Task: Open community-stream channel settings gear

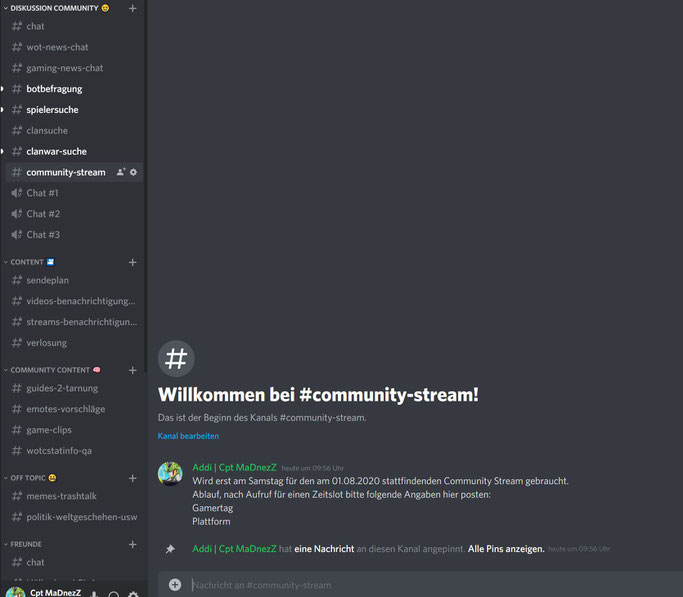Action: pyautogui.click(x=133, y=172)
